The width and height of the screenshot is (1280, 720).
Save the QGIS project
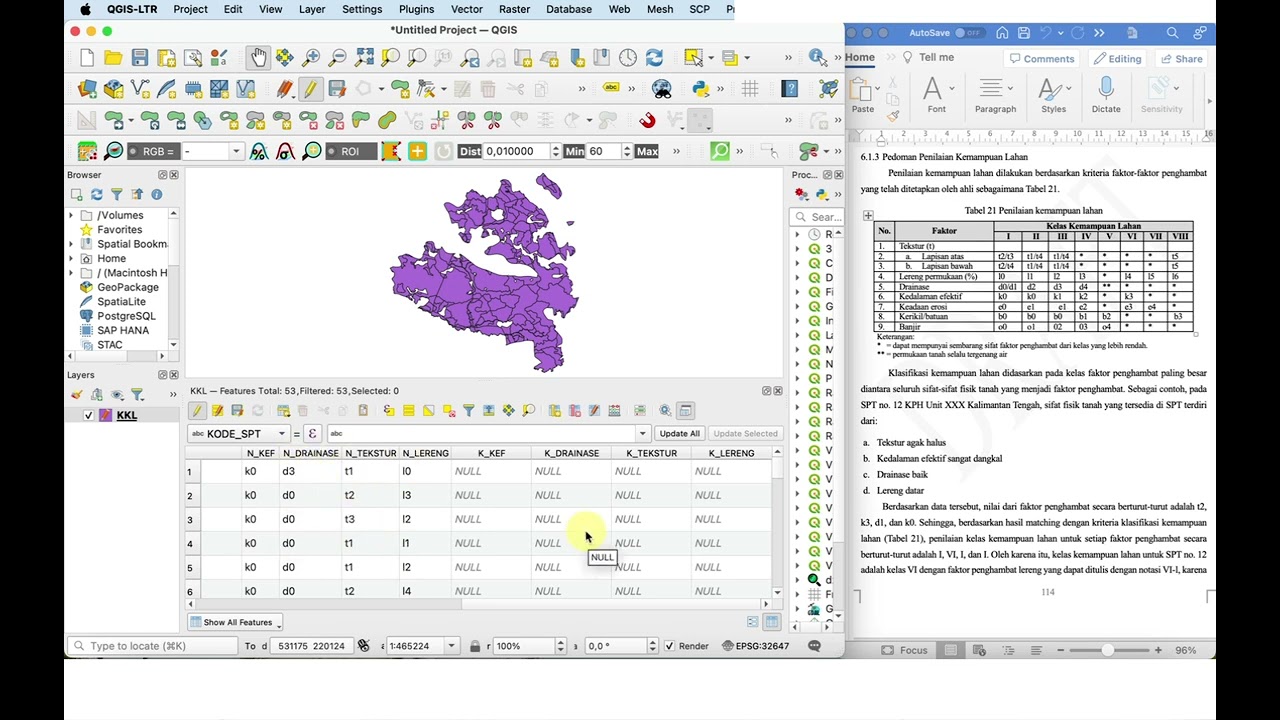[140, 58]
